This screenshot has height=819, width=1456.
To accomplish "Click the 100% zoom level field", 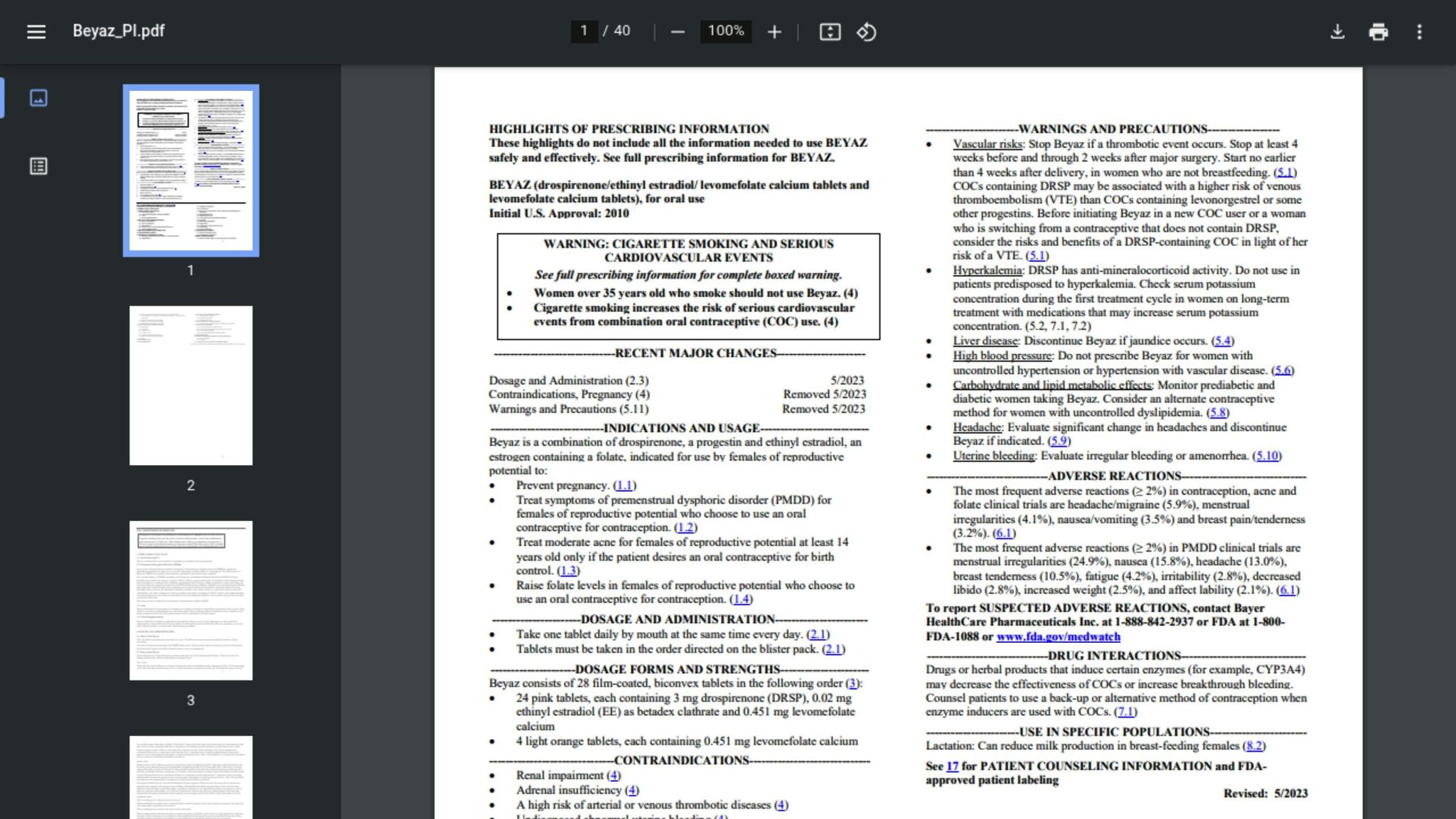I will tap(725, 31).
